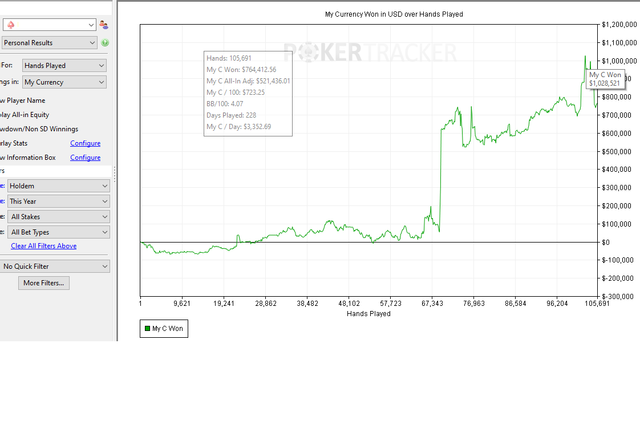Click the Hands: 105,691 info box line
Viewport: 640px width, 444px height.
229,58
